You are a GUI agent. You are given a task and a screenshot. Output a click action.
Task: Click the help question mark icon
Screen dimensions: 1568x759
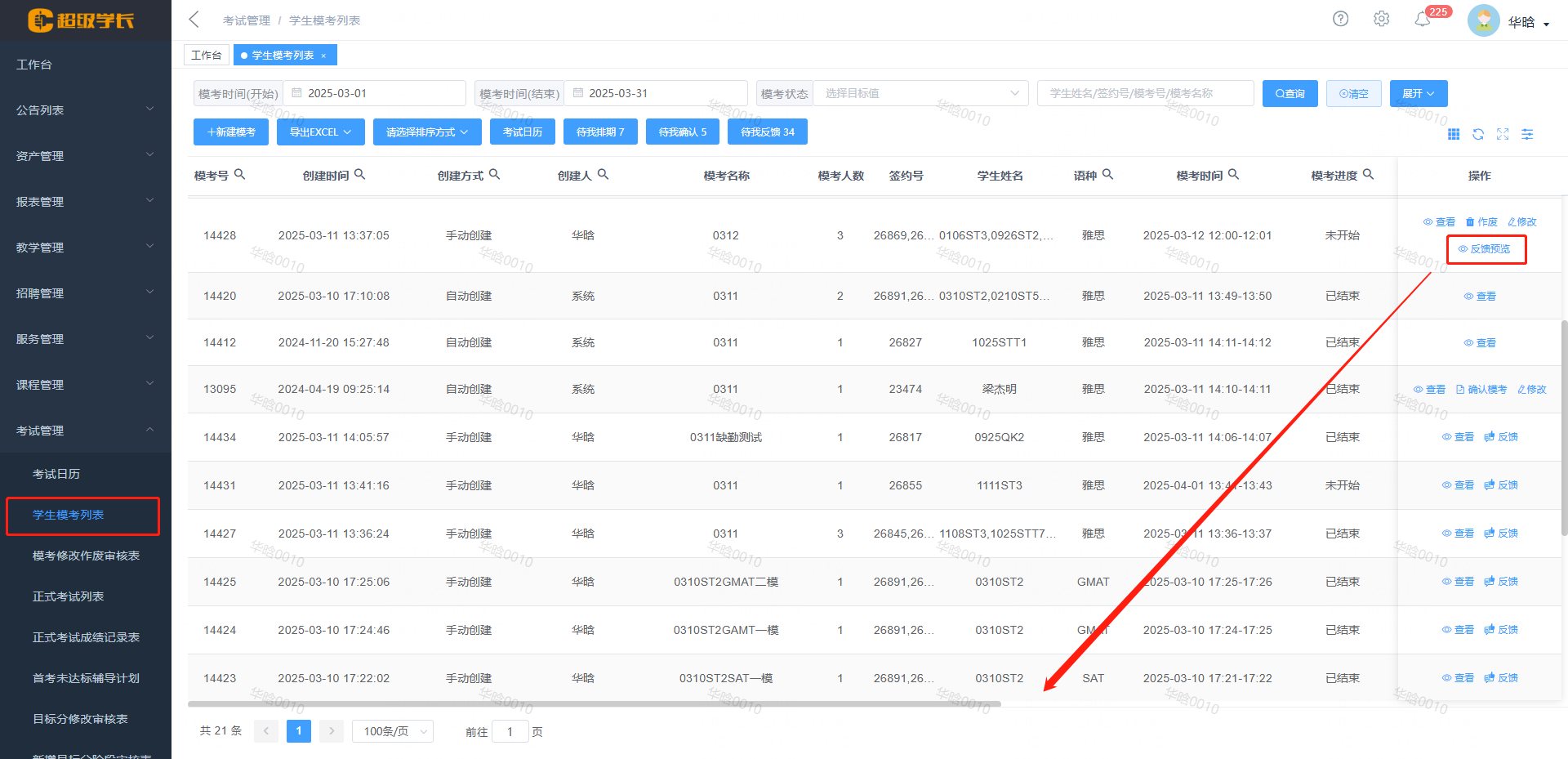[1340, 19]
